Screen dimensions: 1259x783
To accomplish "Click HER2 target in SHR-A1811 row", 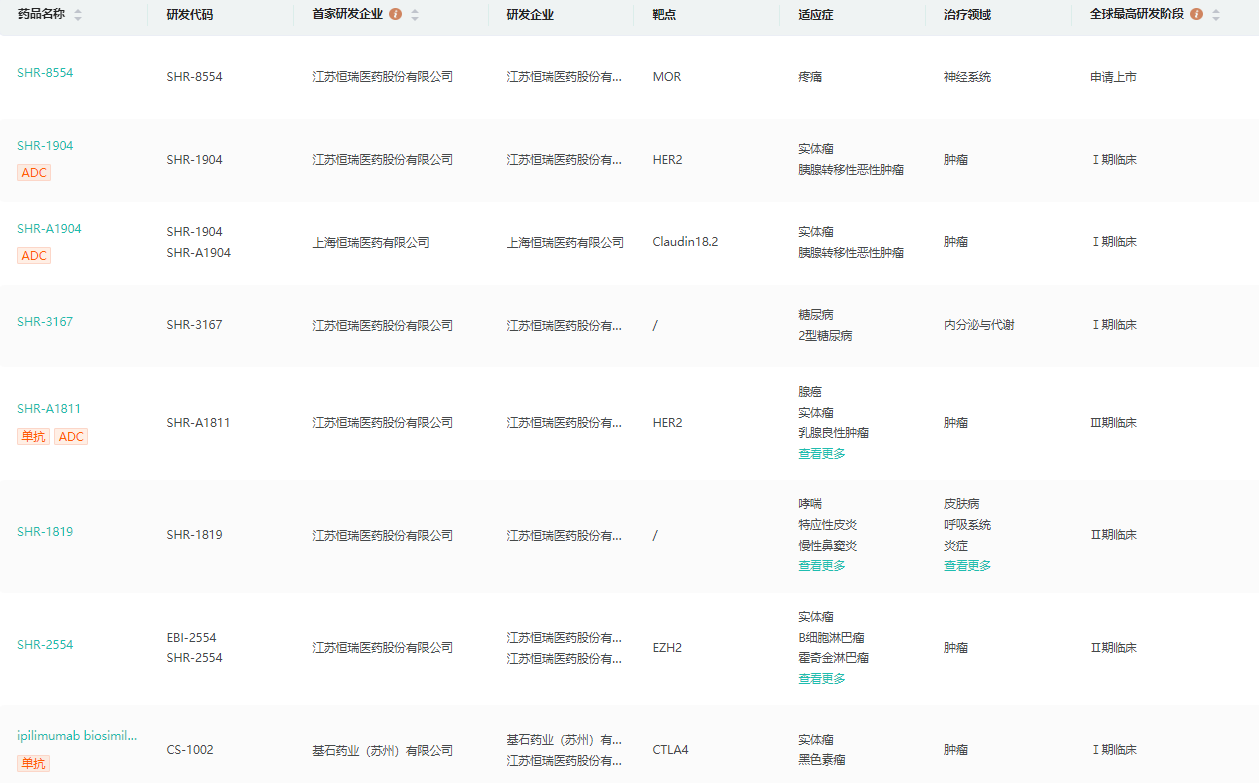I will coord(667,423).
